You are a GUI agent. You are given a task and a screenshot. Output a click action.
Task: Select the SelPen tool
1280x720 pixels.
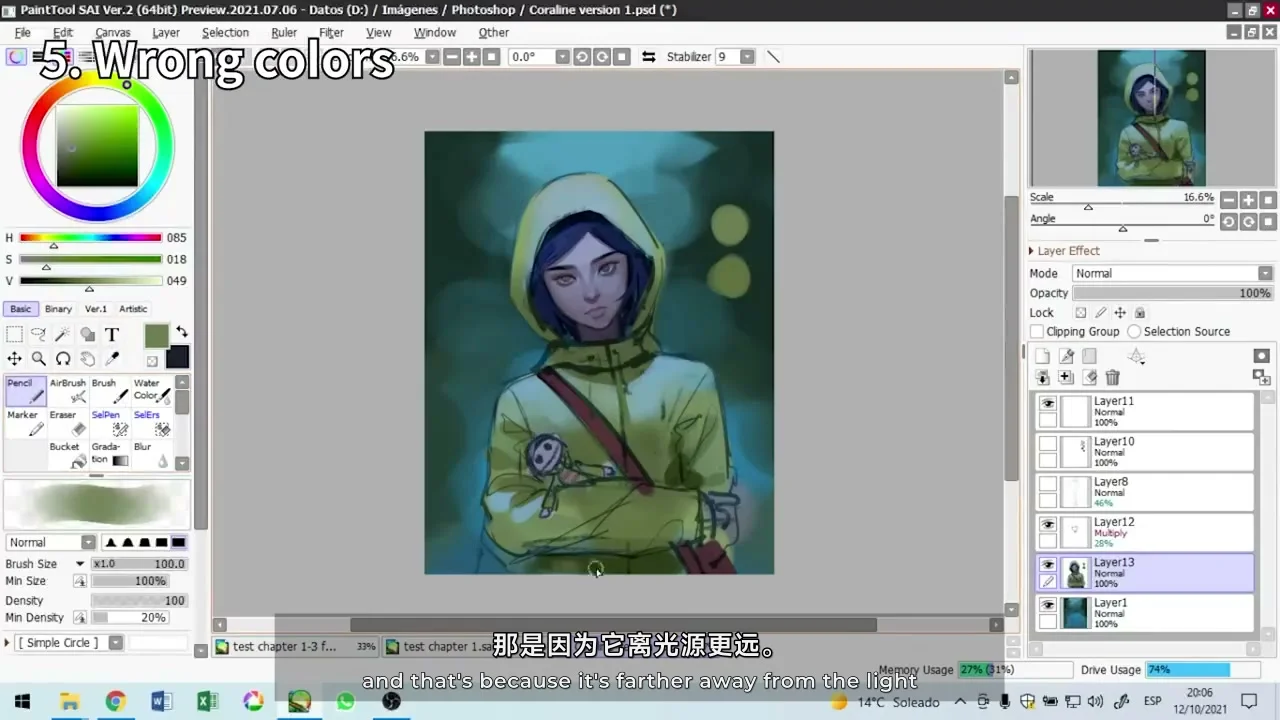tap(110, 423)
